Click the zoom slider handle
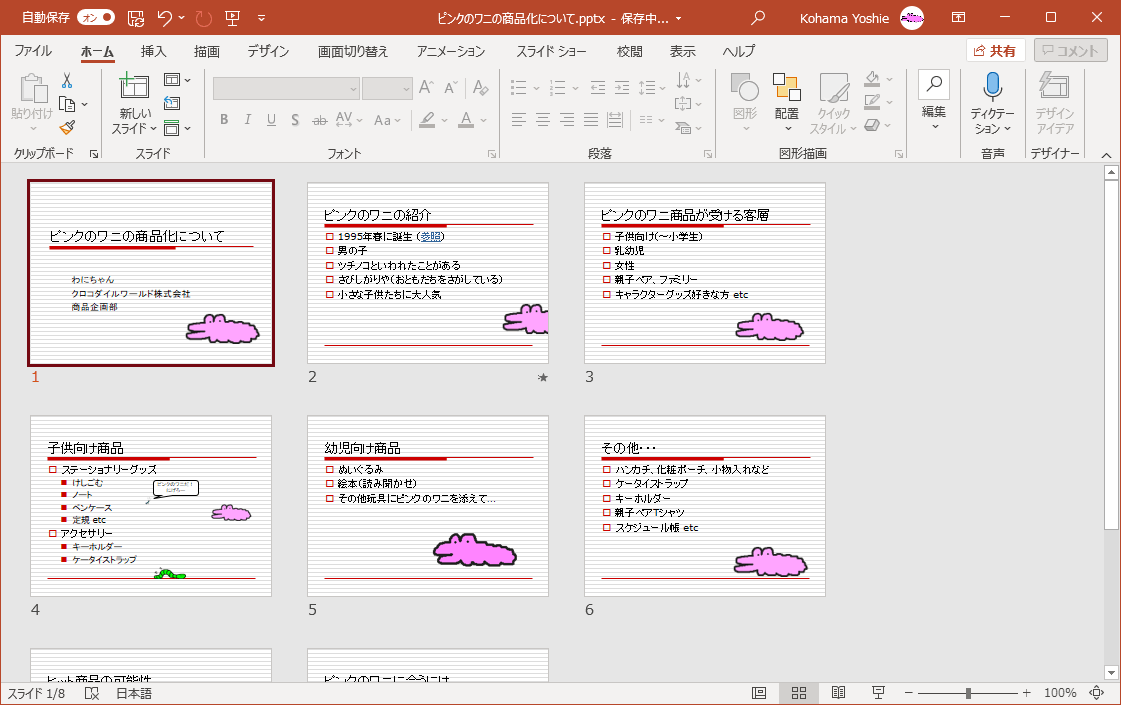 point(968,693)
